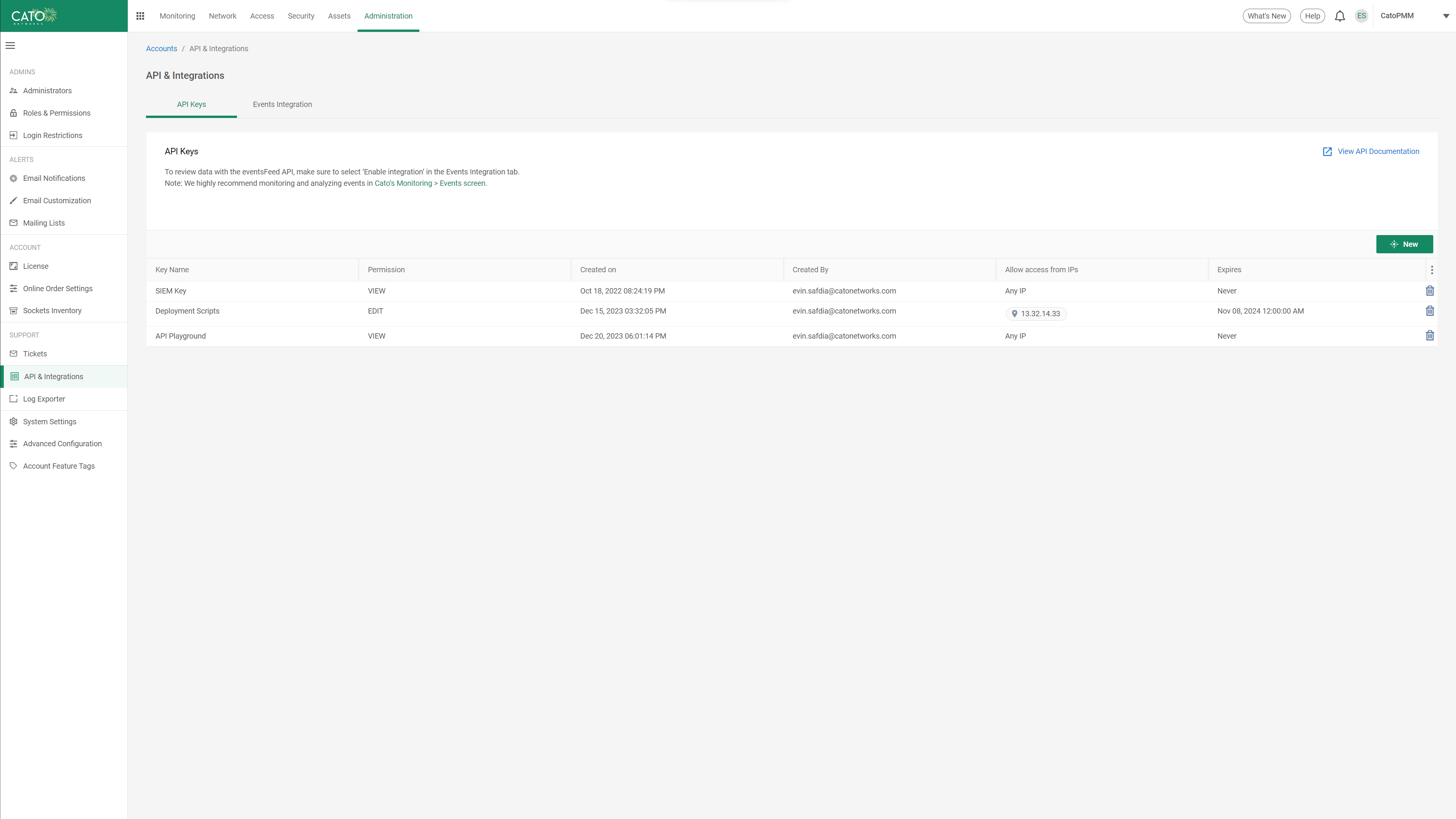Screen dimensions: 1456x819
Task: Select the Security menu item
Action: (301, 16)
